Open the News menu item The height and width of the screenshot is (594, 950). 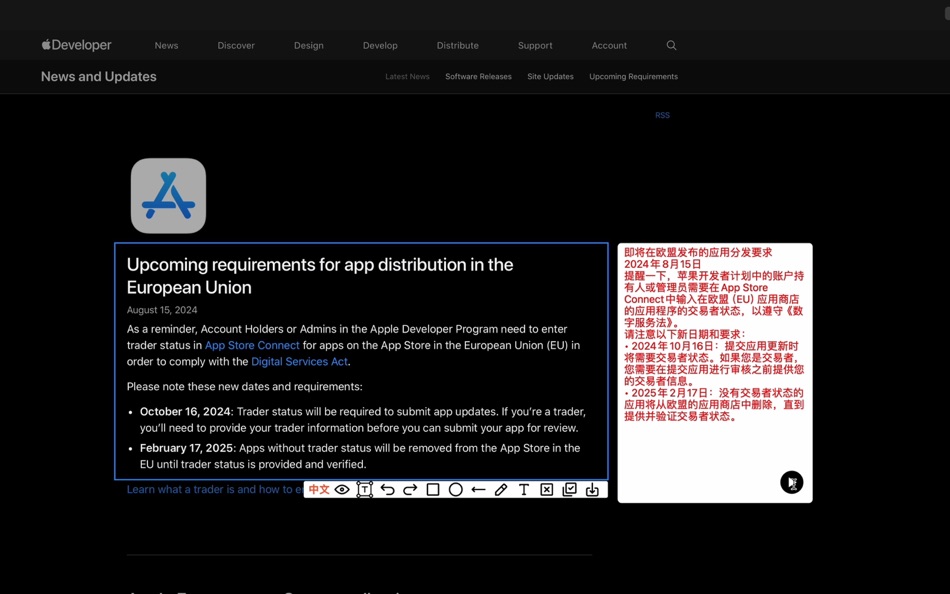[166, 45]
